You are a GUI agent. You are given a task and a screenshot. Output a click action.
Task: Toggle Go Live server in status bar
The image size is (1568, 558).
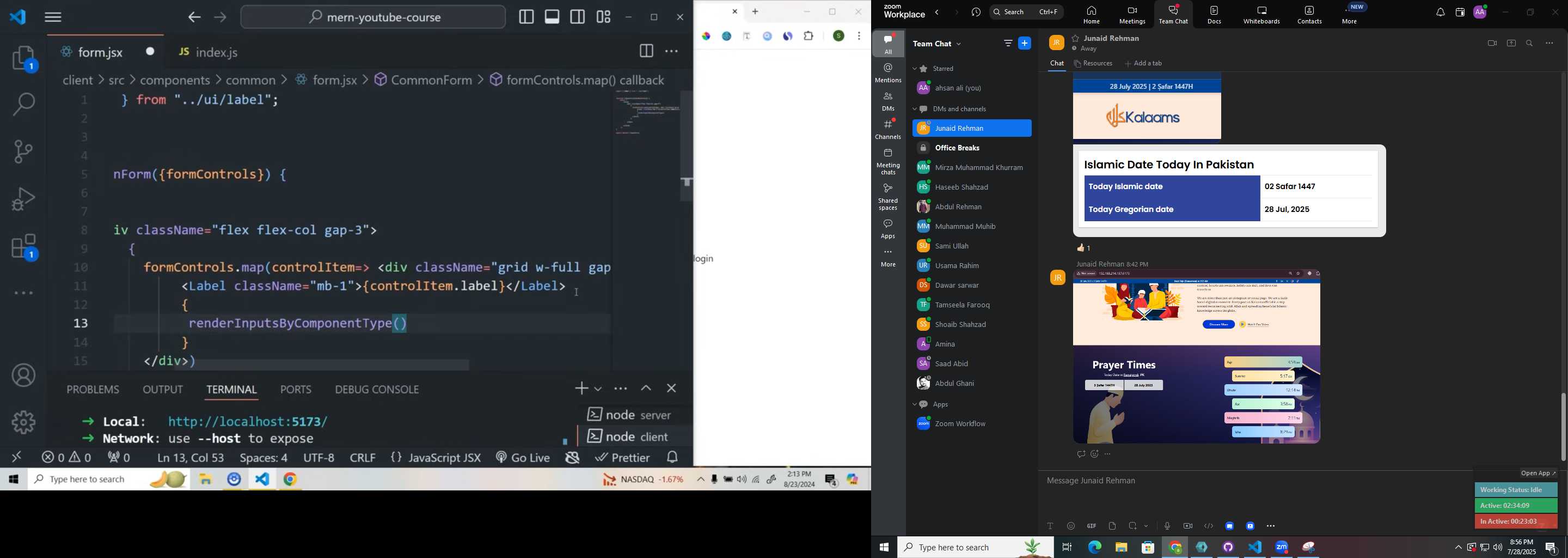click(x=523, y=457)
